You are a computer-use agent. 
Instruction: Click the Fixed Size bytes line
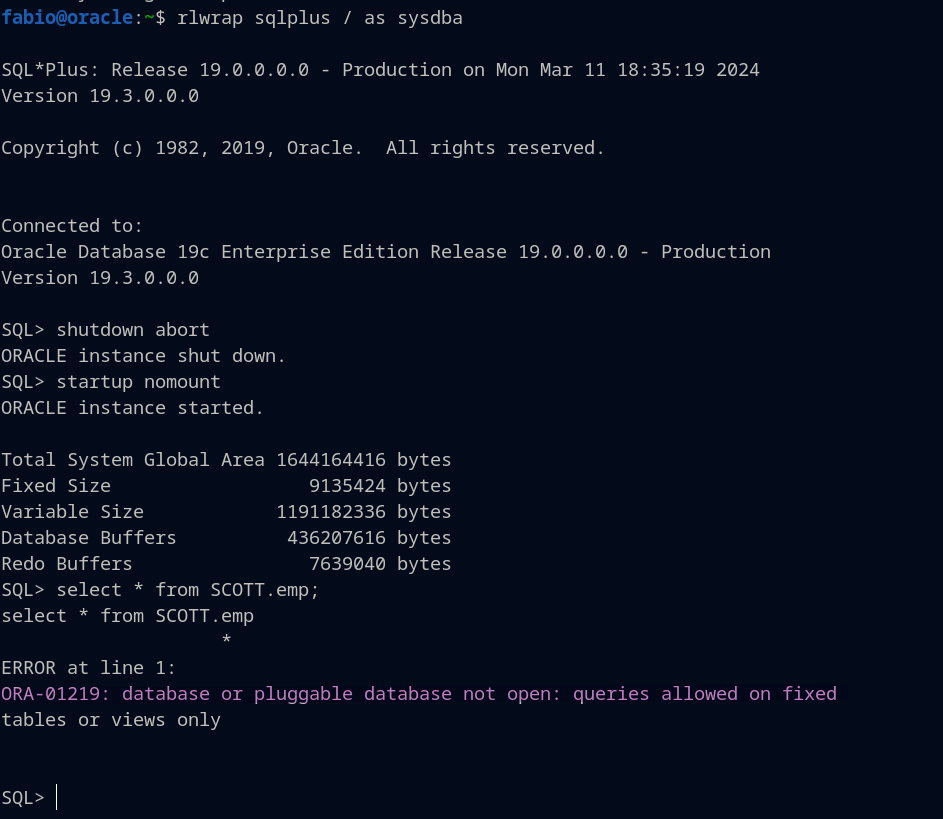point(226,486)
